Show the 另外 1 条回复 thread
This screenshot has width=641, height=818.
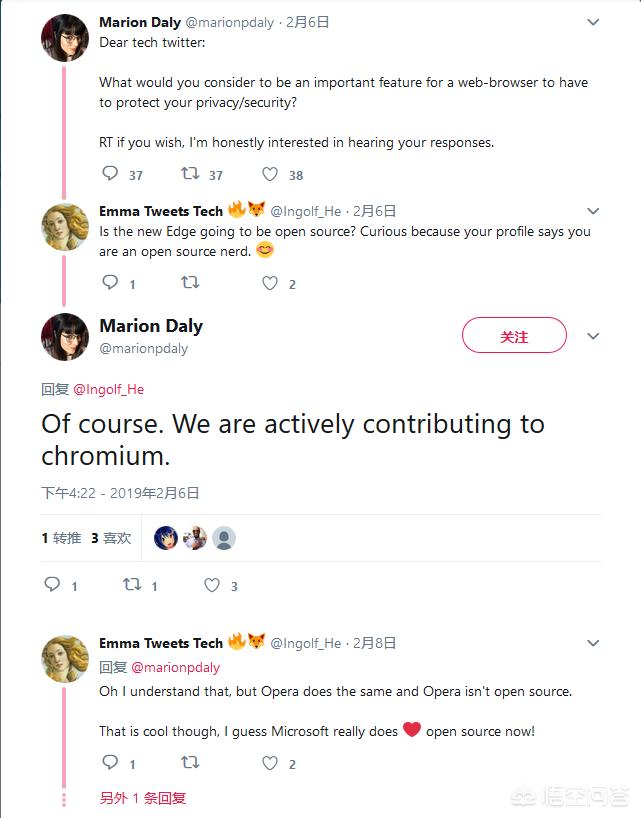(142, 798)
